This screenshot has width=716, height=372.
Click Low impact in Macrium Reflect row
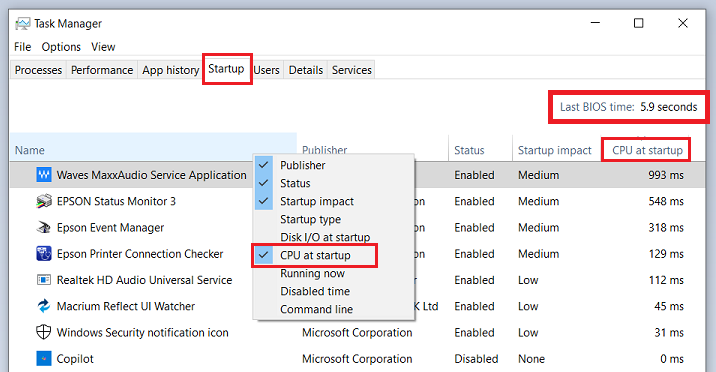[x=528, y=306]
